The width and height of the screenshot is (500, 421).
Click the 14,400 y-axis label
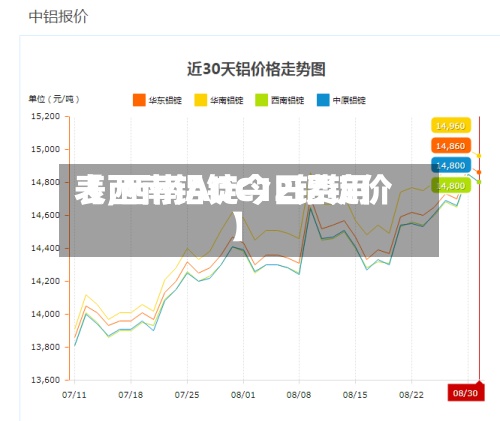tap(46, 248)
